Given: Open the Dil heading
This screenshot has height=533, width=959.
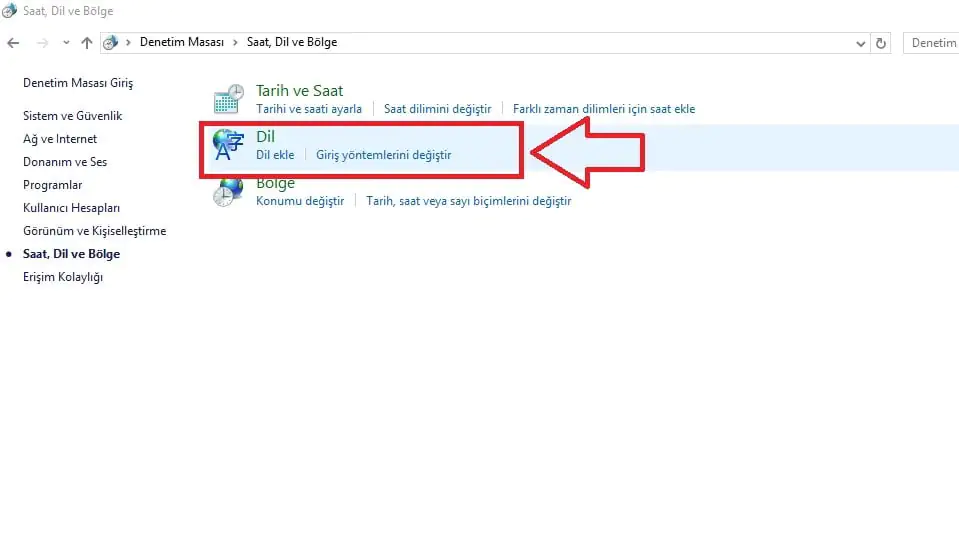Looking at the screenshot, I should coord(265,136).
